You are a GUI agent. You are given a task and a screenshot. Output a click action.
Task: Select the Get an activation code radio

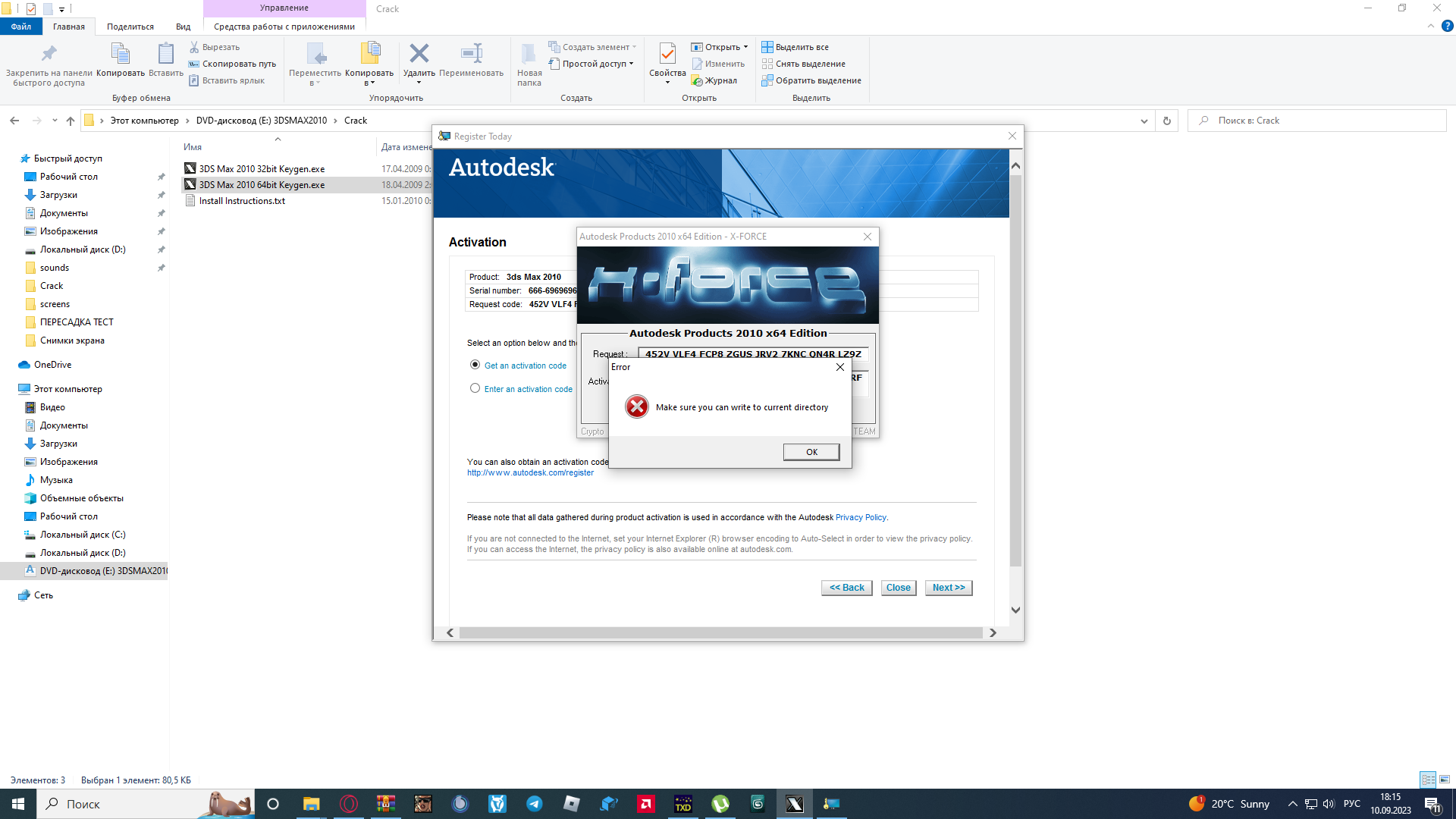475,365
